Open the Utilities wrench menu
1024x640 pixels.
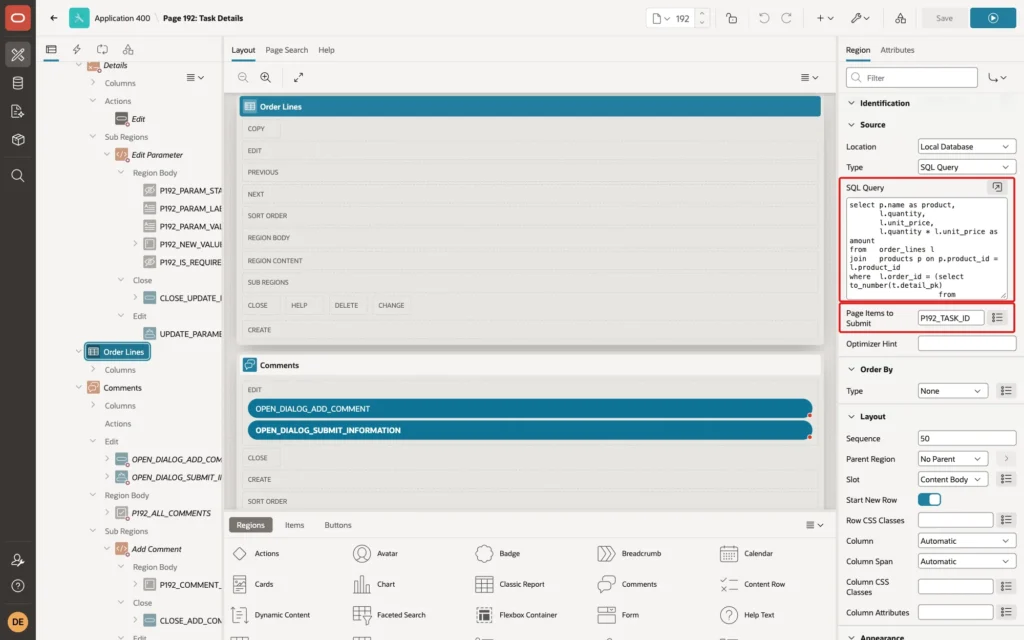click(859, 18)
